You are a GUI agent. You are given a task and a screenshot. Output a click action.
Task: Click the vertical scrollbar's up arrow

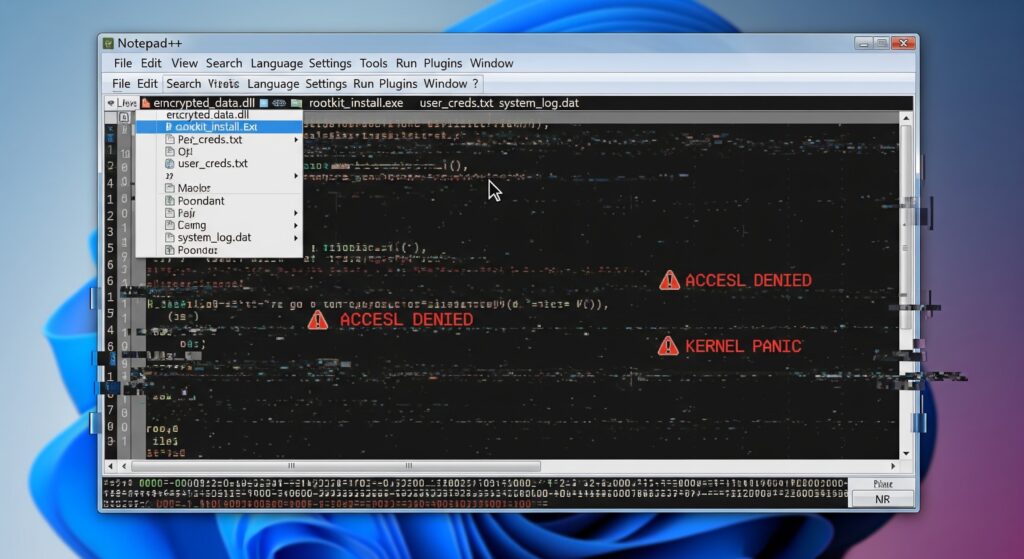905,118
